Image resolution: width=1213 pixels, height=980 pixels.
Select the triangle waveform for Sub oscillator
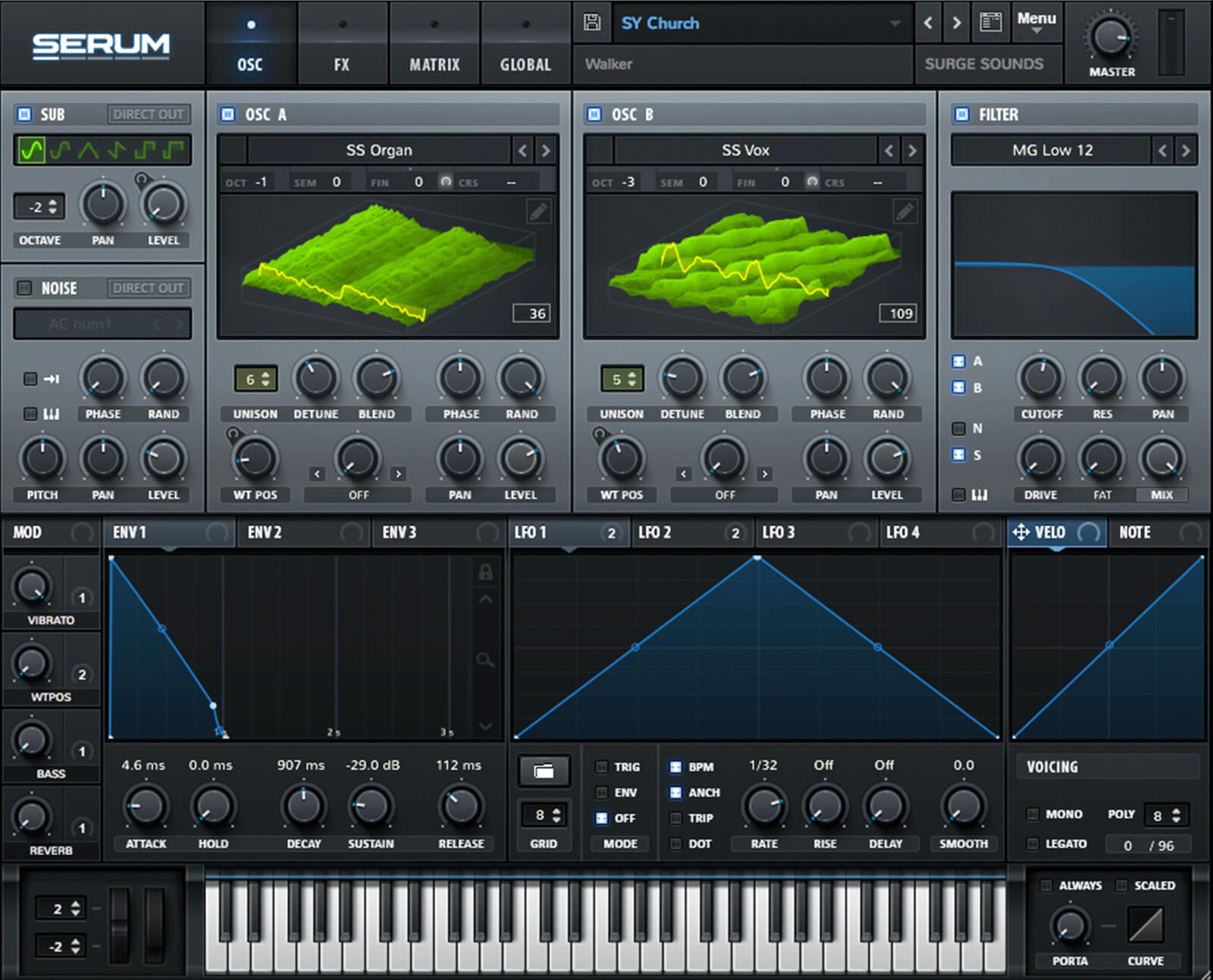89,150
